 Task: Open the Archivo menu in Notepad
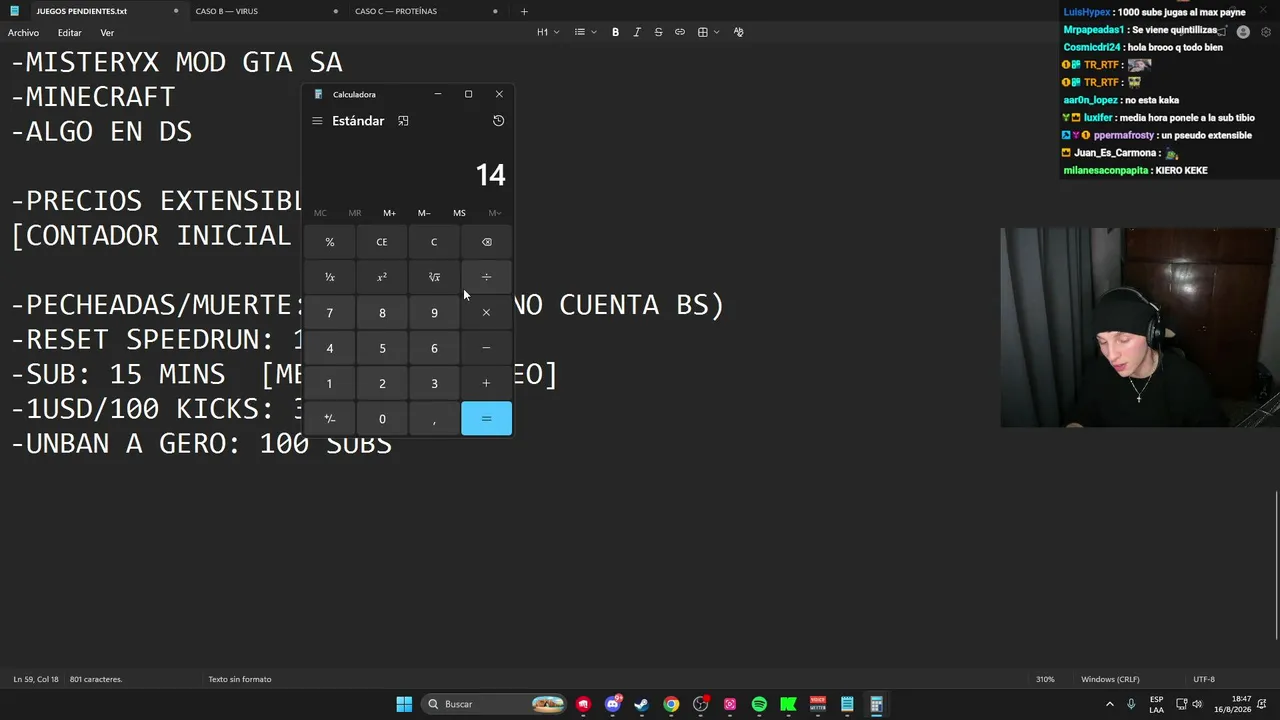23,33
